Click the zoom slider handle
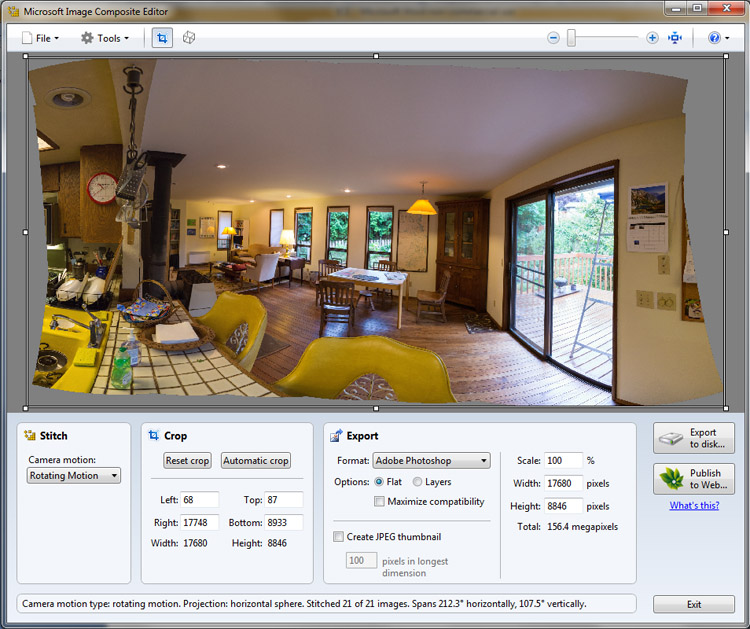750x629 pixels. (x=571, y=38)
